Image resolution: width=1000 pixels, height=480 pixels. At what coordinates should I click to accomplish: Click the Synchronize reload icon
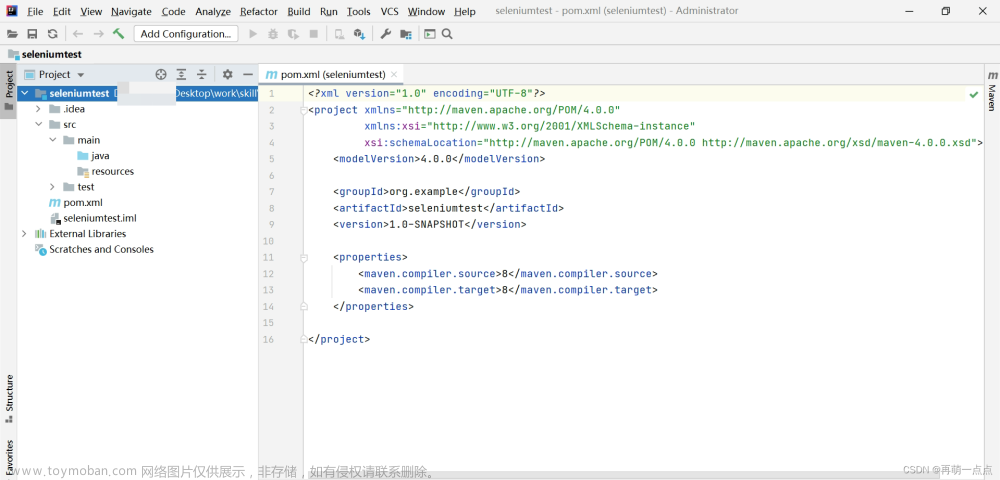click(x=52, y=34)
